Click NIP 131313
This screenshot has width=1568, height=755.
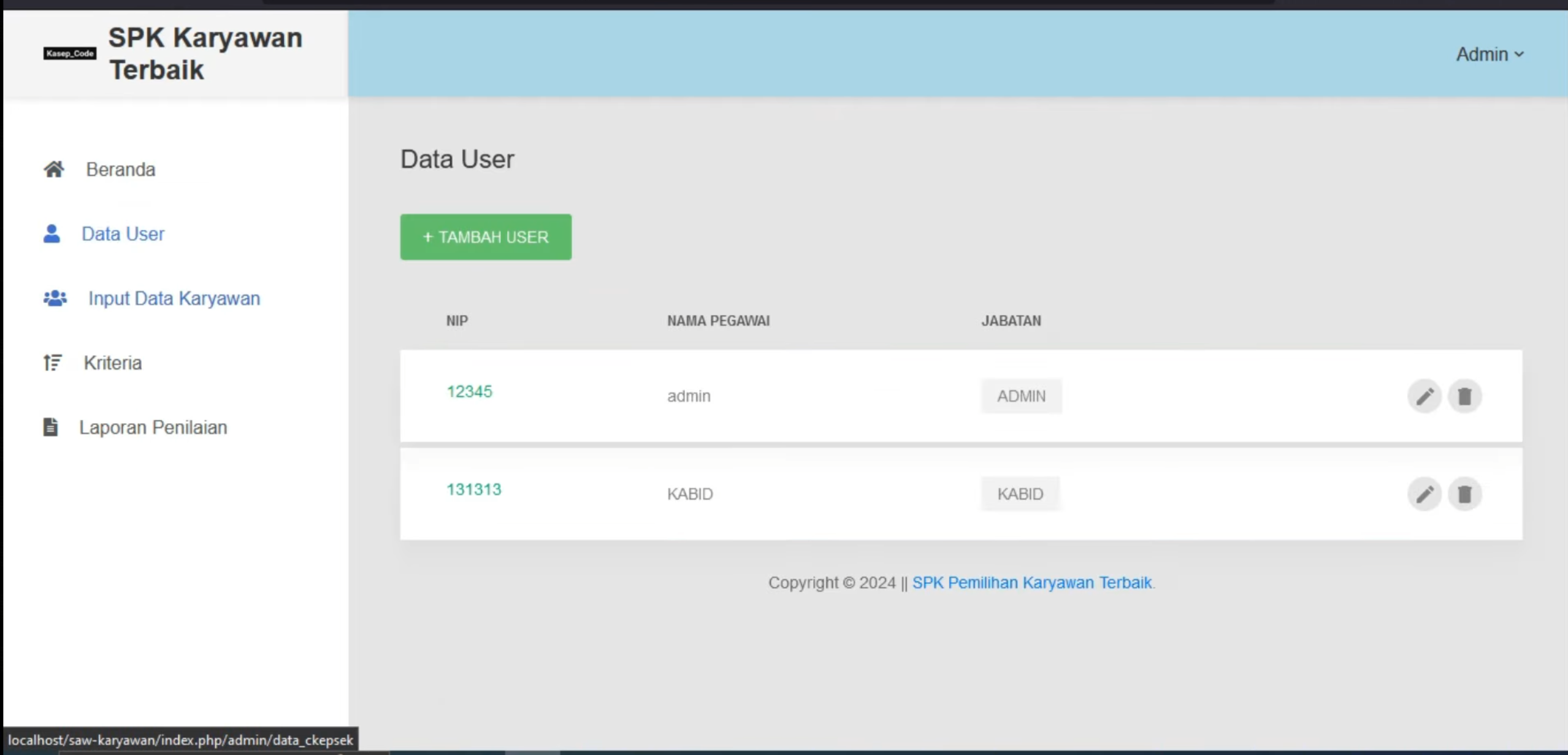click(x=474, y=489)
